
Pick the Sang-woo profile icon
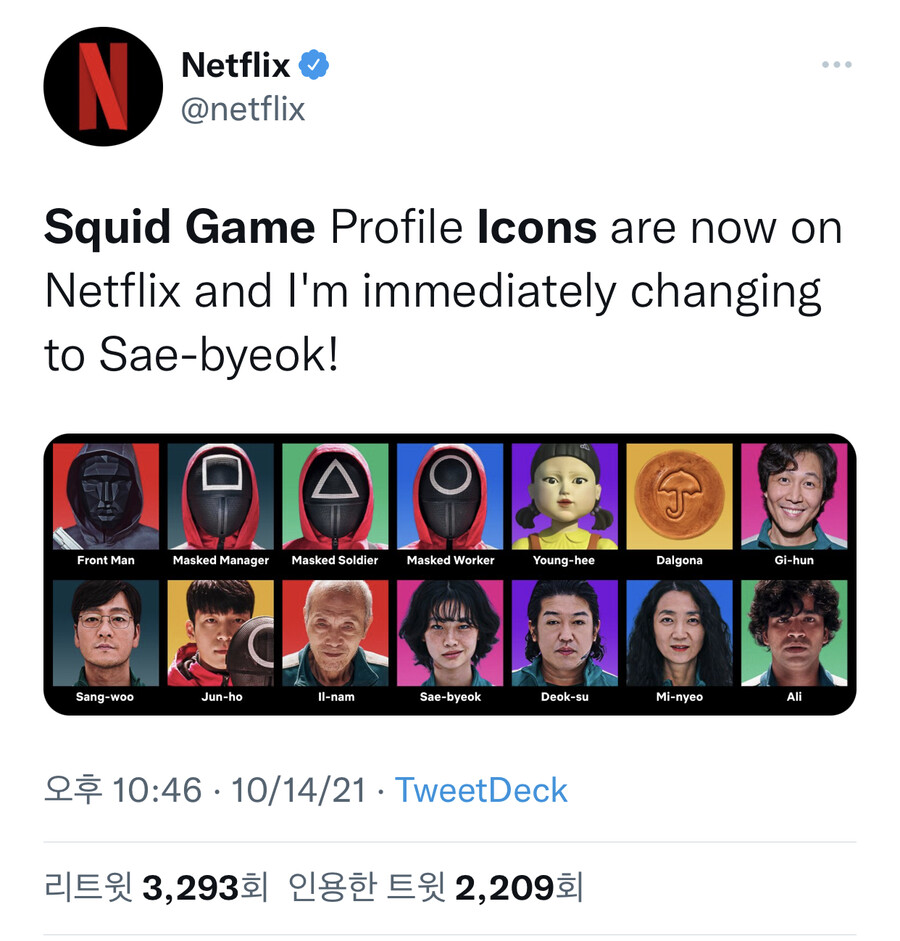[106, 633]
